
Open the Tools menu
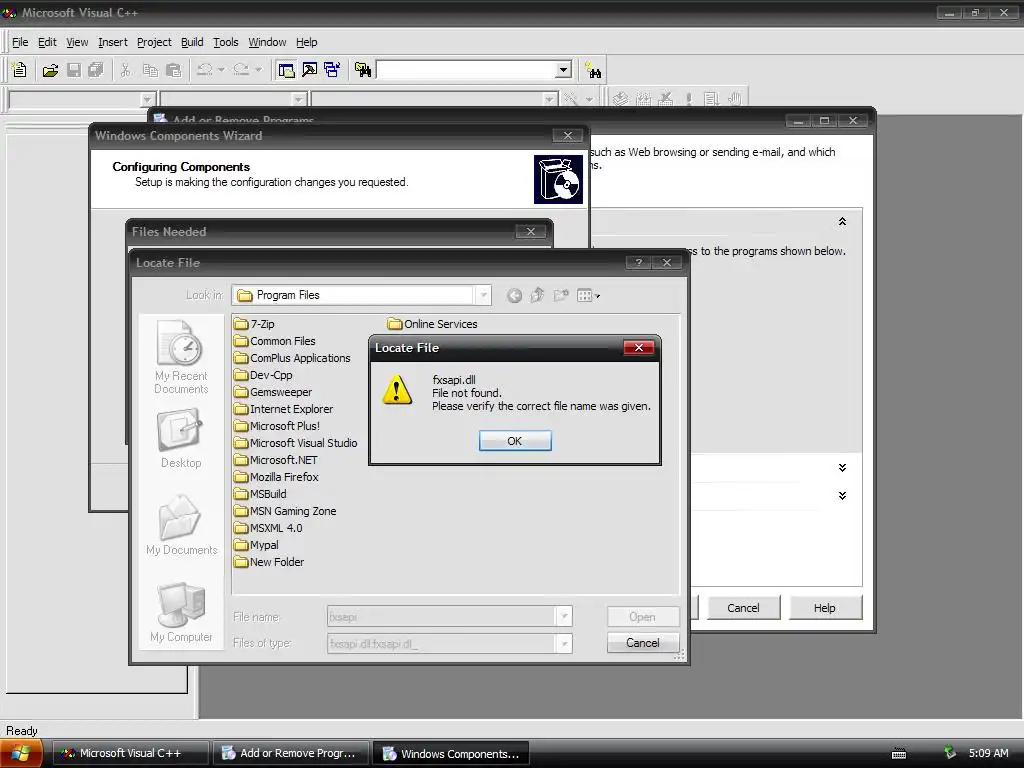coord(226,42)
